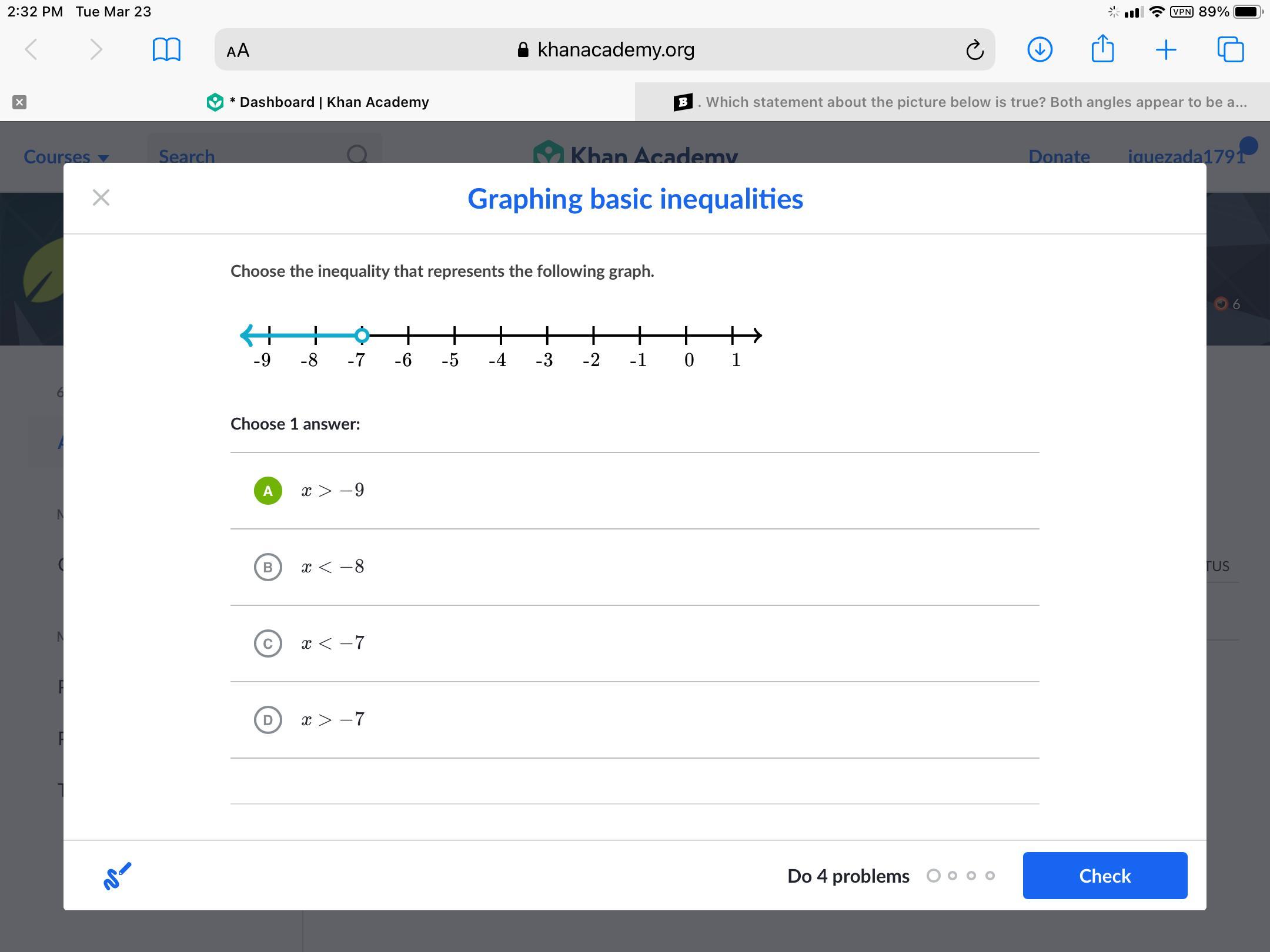The image size is (1270, 952).
Task: Select answer C, x < −7
Action: 268,643
